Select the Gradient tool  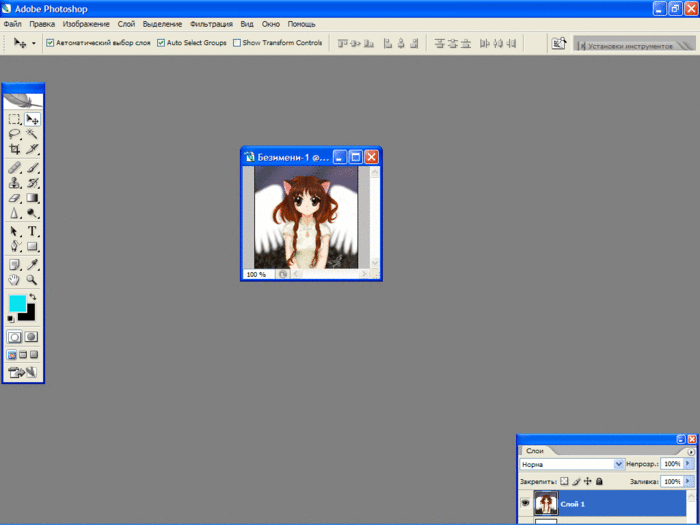(32, 198)
